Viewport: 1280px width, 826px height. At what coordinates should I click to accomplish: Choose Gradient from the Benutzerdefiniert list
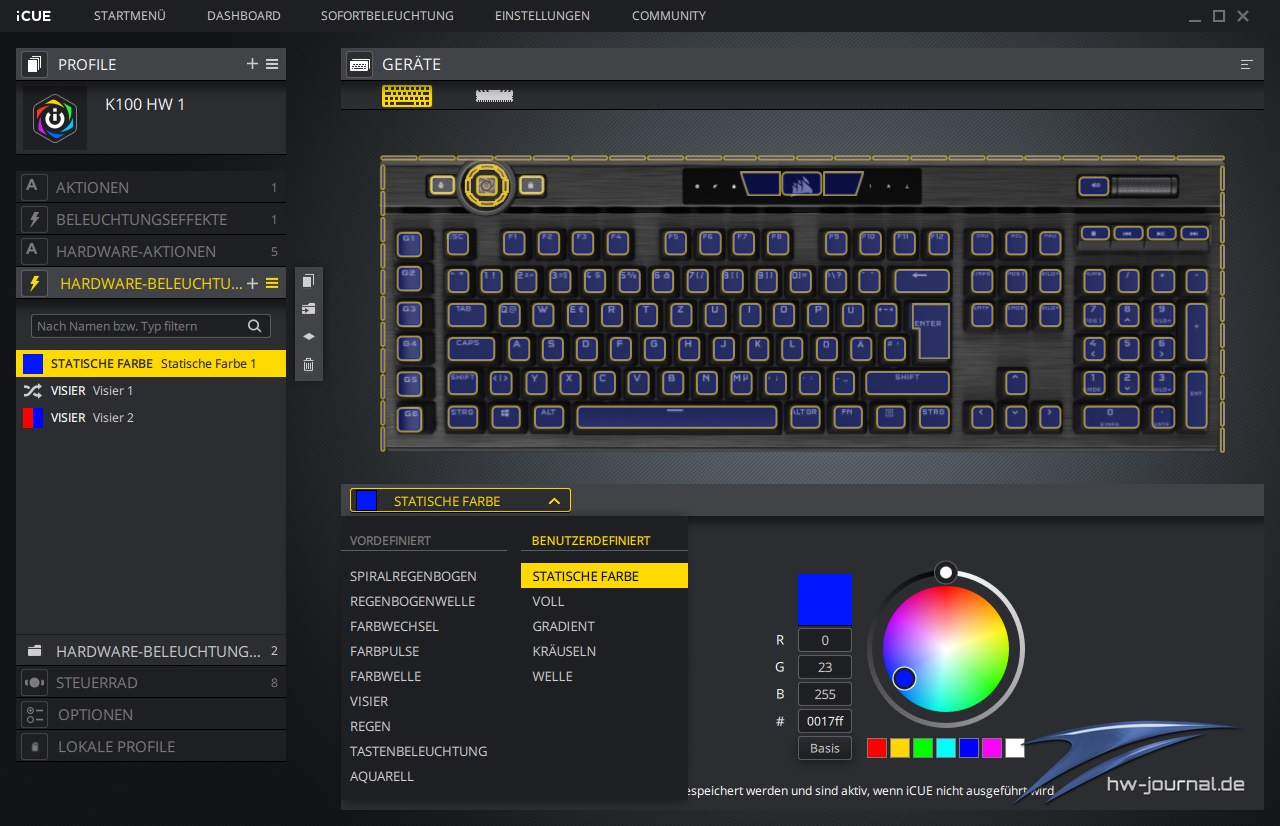[x=563, y=626]
